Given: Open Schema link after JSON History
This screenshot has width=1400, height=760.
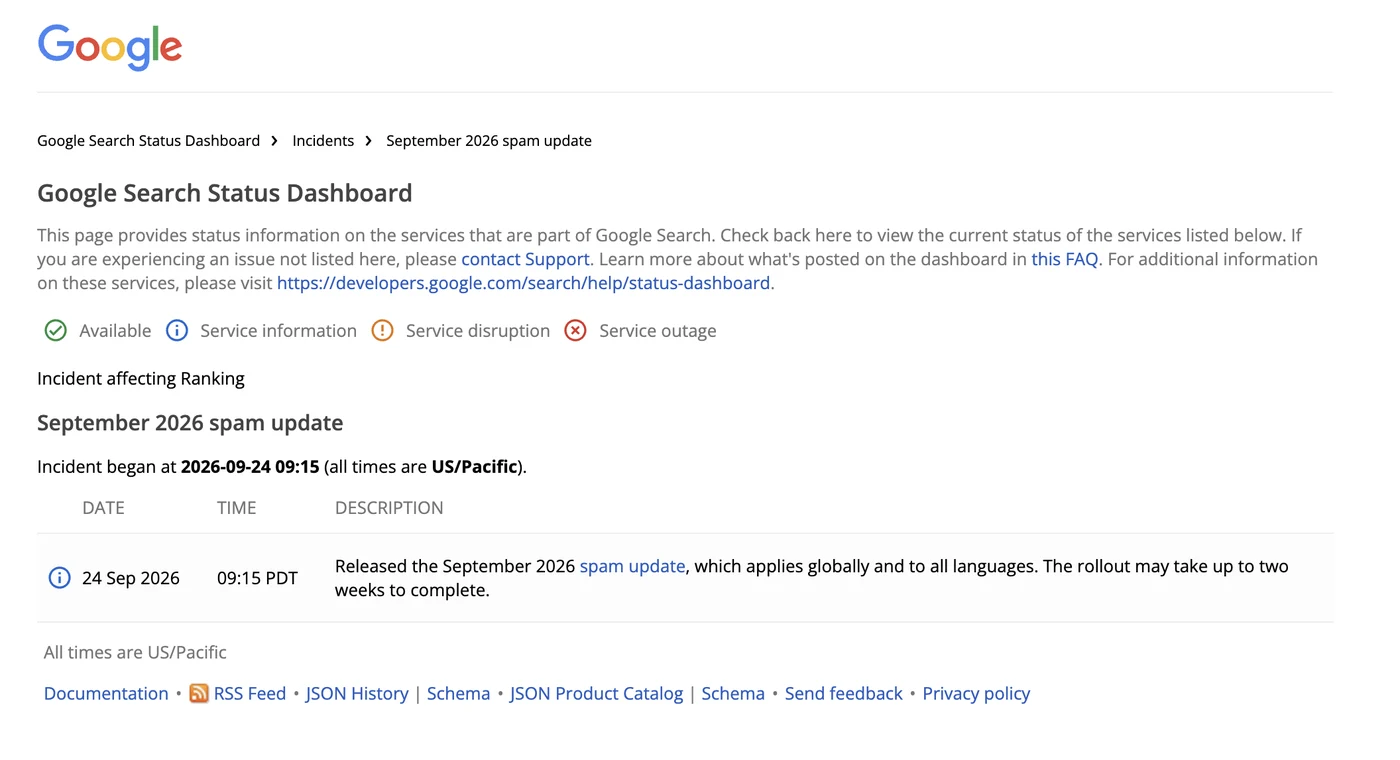Looking at the screenshot, I should pos(458,693).
